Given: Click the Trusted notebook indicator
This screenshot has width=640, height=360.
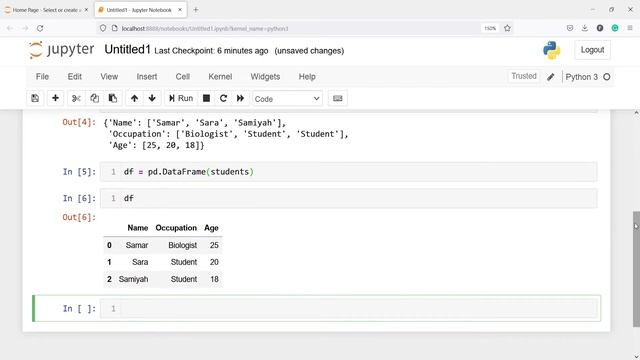Looking at the screenshot, I should [524, 76].
